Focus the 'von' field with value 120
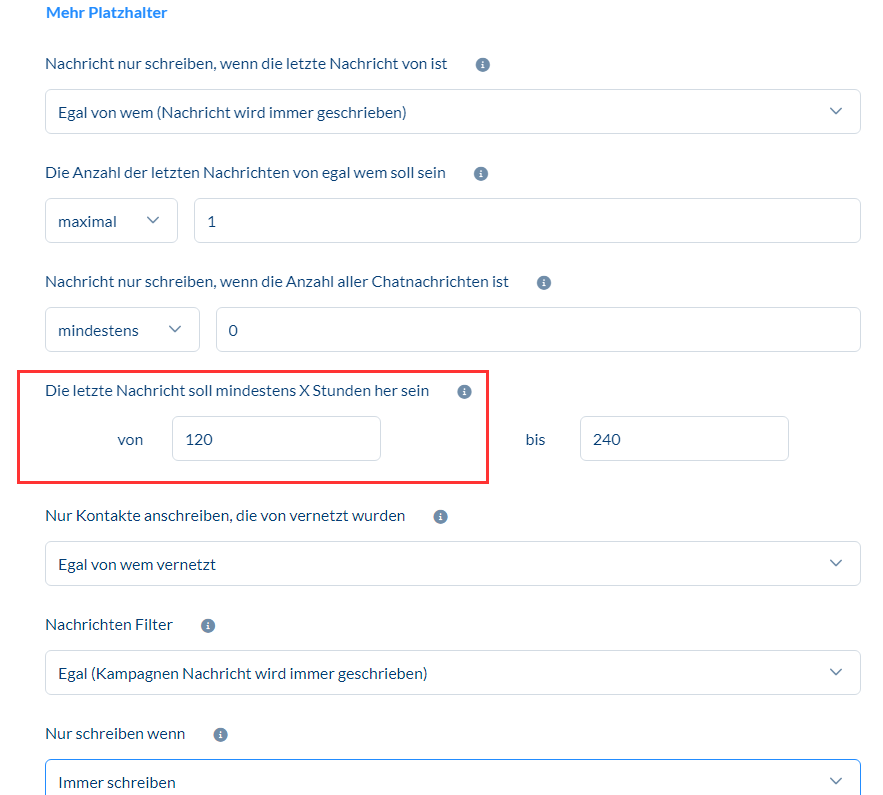Image resolution: width=883 pixels, height=795 pixels. click(x=276, y=439)
